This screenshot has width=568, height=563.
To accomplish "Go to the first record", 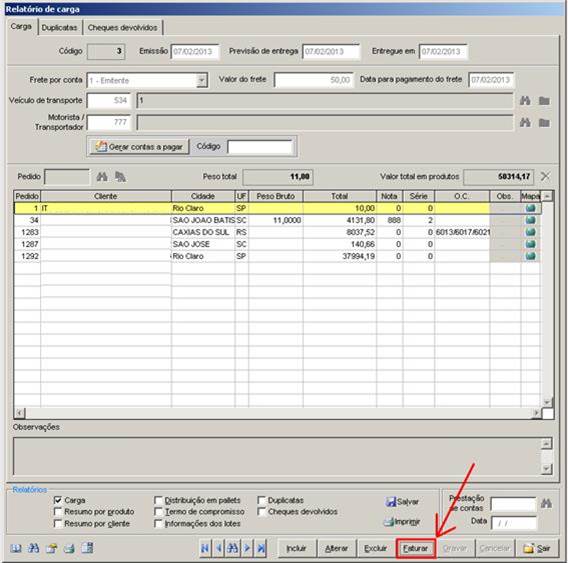I will point(205,548).
